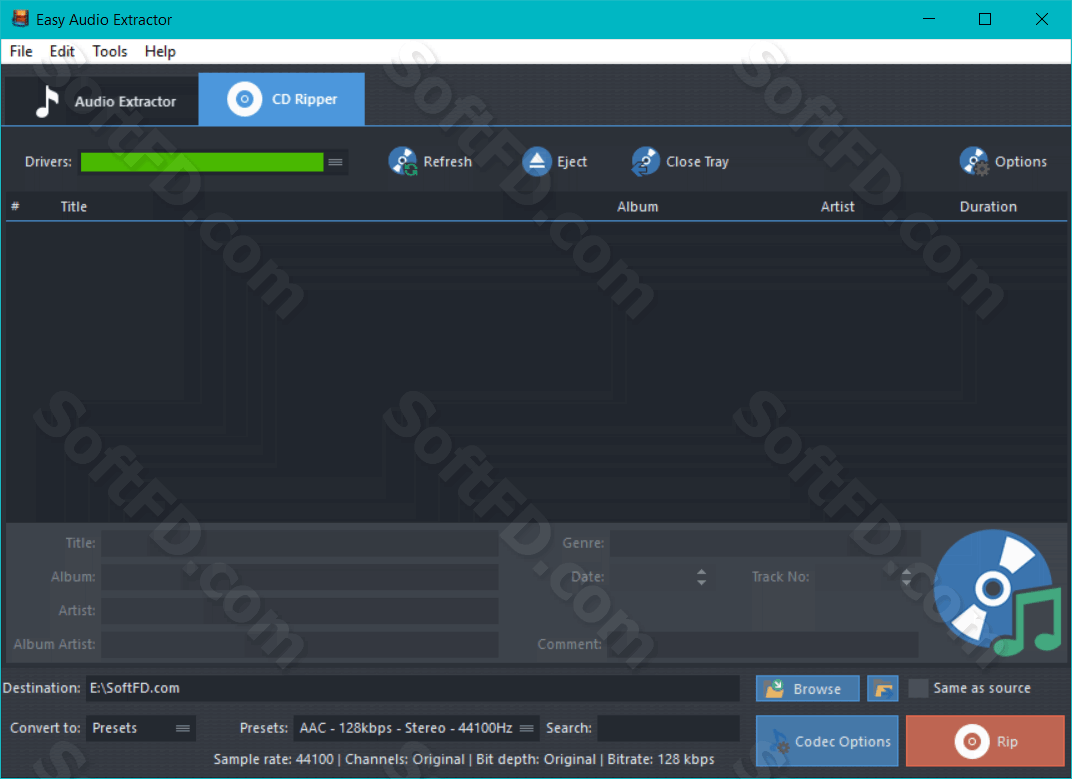Click the Easy Audio Extractor title bar app icon

click(20, 18)
